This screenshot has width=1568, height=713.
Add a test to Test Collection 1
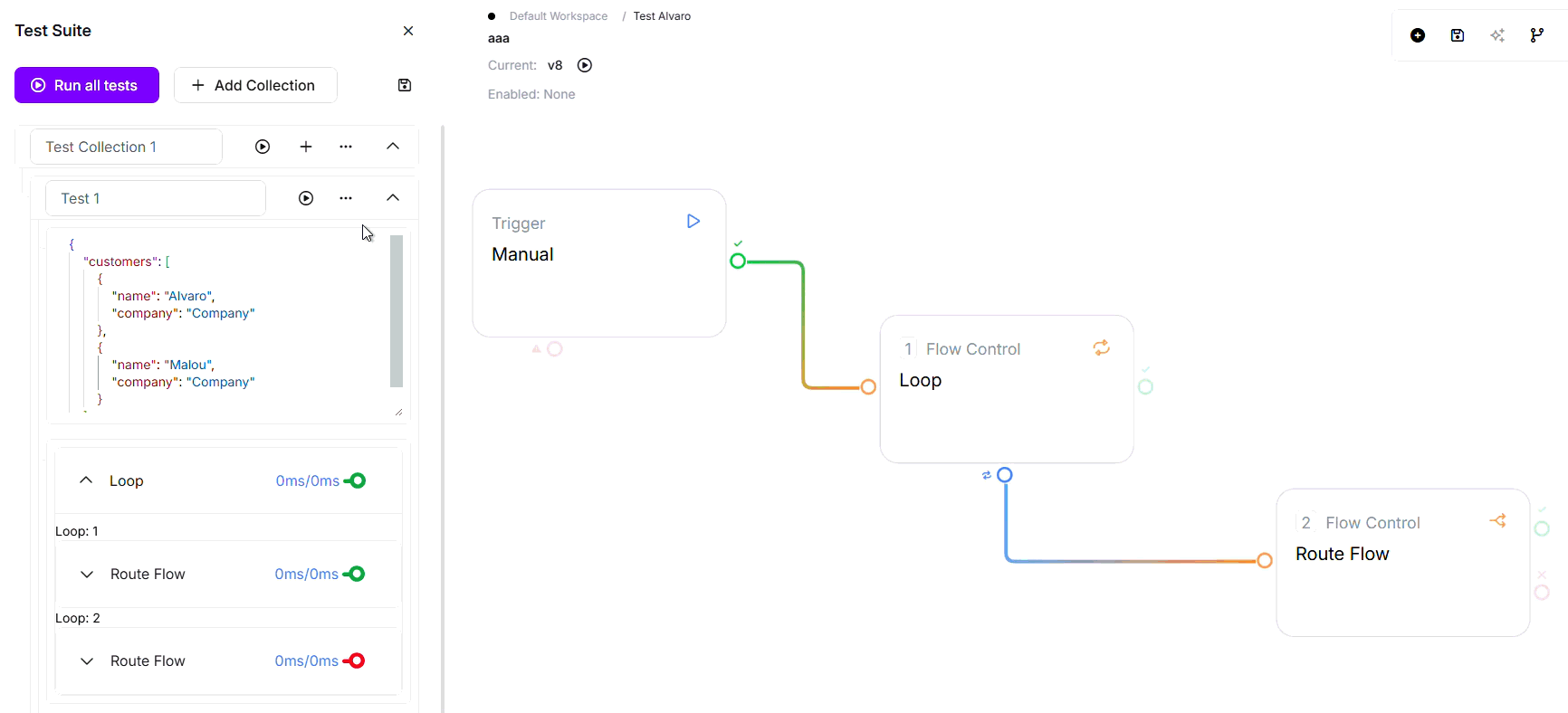[x=306, y=147]
